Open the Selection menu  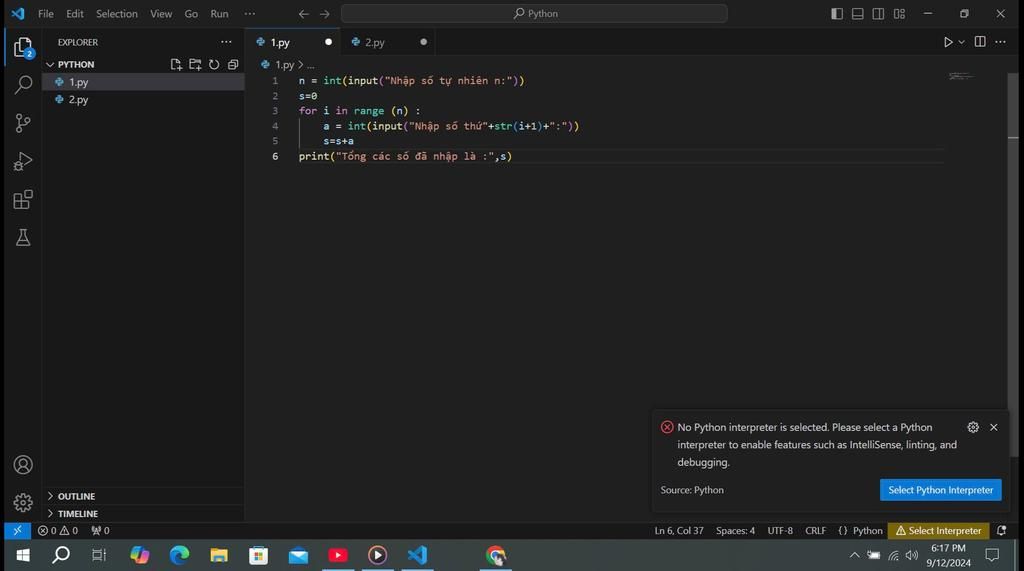[x=117, y=14]
